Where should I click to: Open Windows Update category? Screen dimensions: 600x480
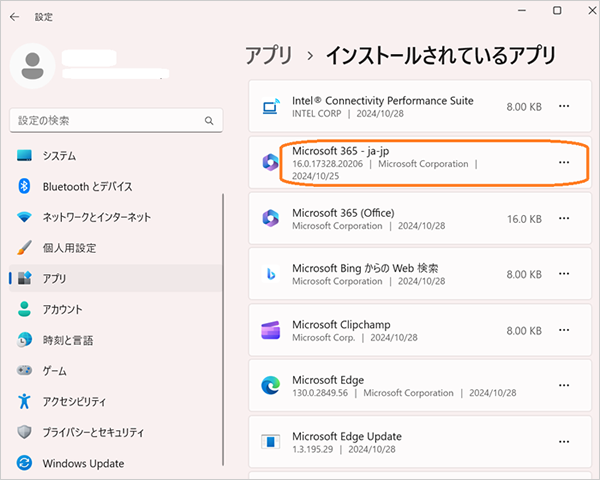coord(115,463)
